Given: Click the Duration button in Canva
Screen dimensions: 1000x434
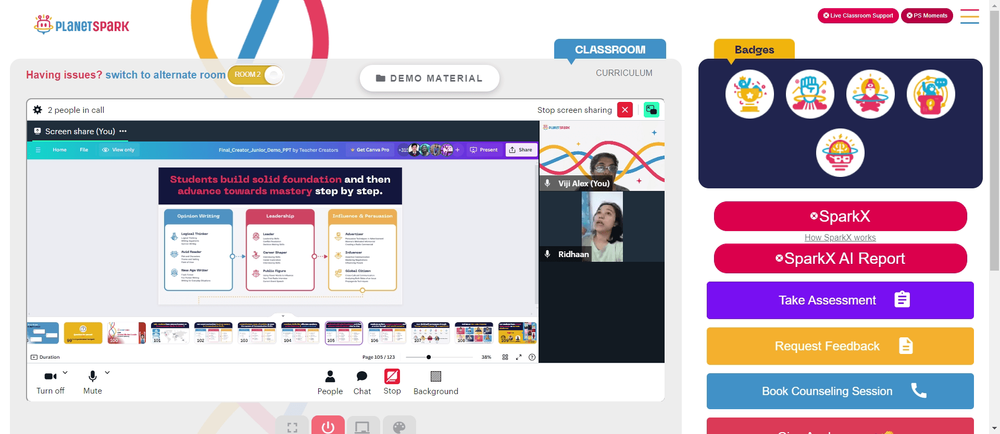Looking at the screenshot, I should [45, 358].
